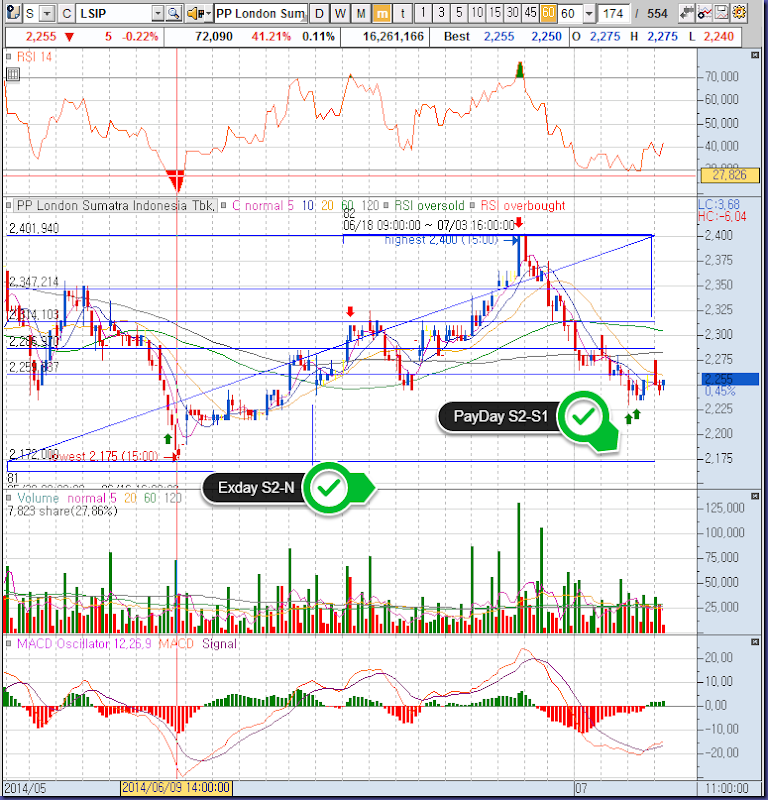The image size is (768, 800).
Task: Toggle the RSI overbought signal legend square
Action: 473,206
